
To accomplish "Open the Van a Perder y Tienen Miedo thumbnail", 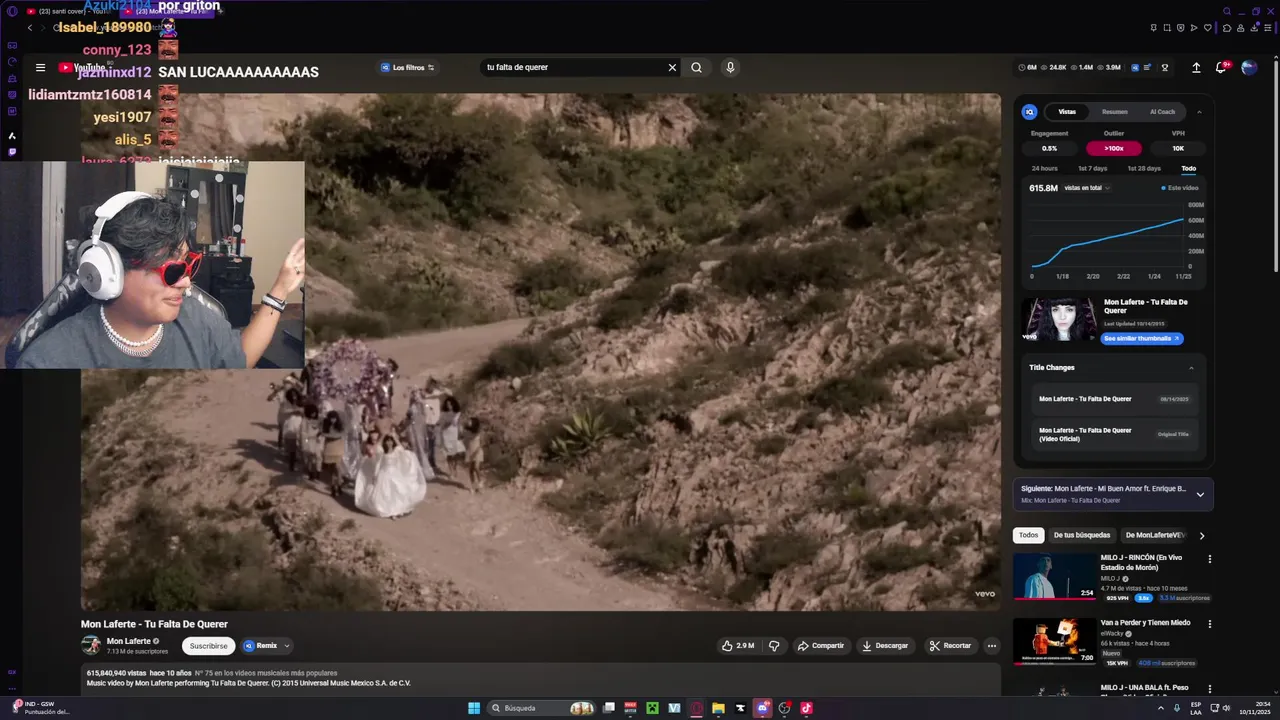I will click(x=1055, y=641).
